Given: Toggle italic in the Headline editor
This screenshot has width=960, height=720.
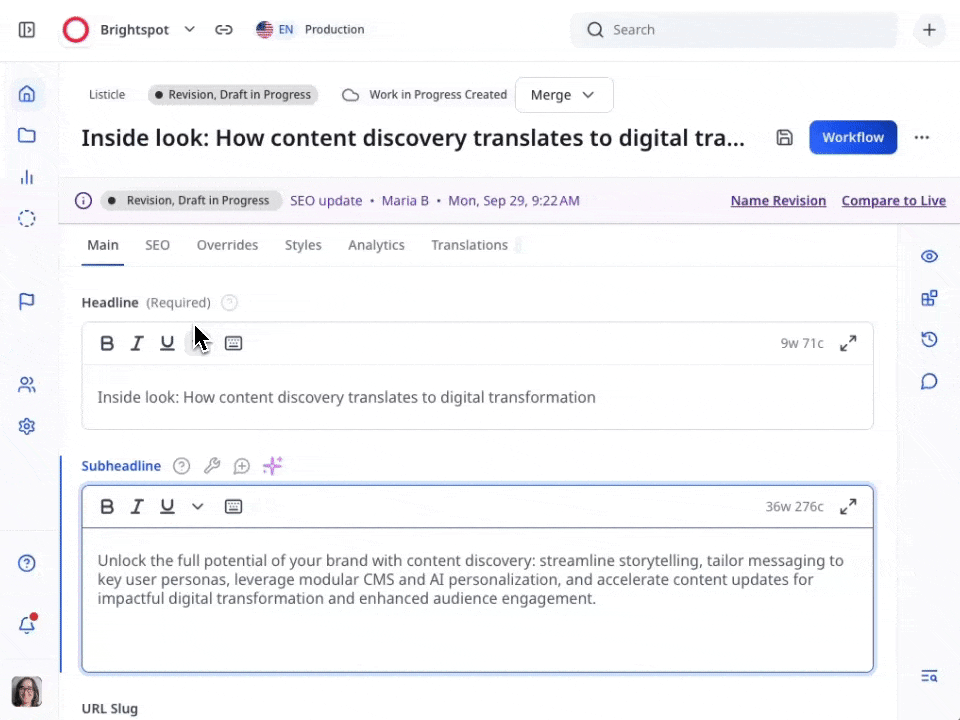Looking at the screenshot, I should point(137,343).
